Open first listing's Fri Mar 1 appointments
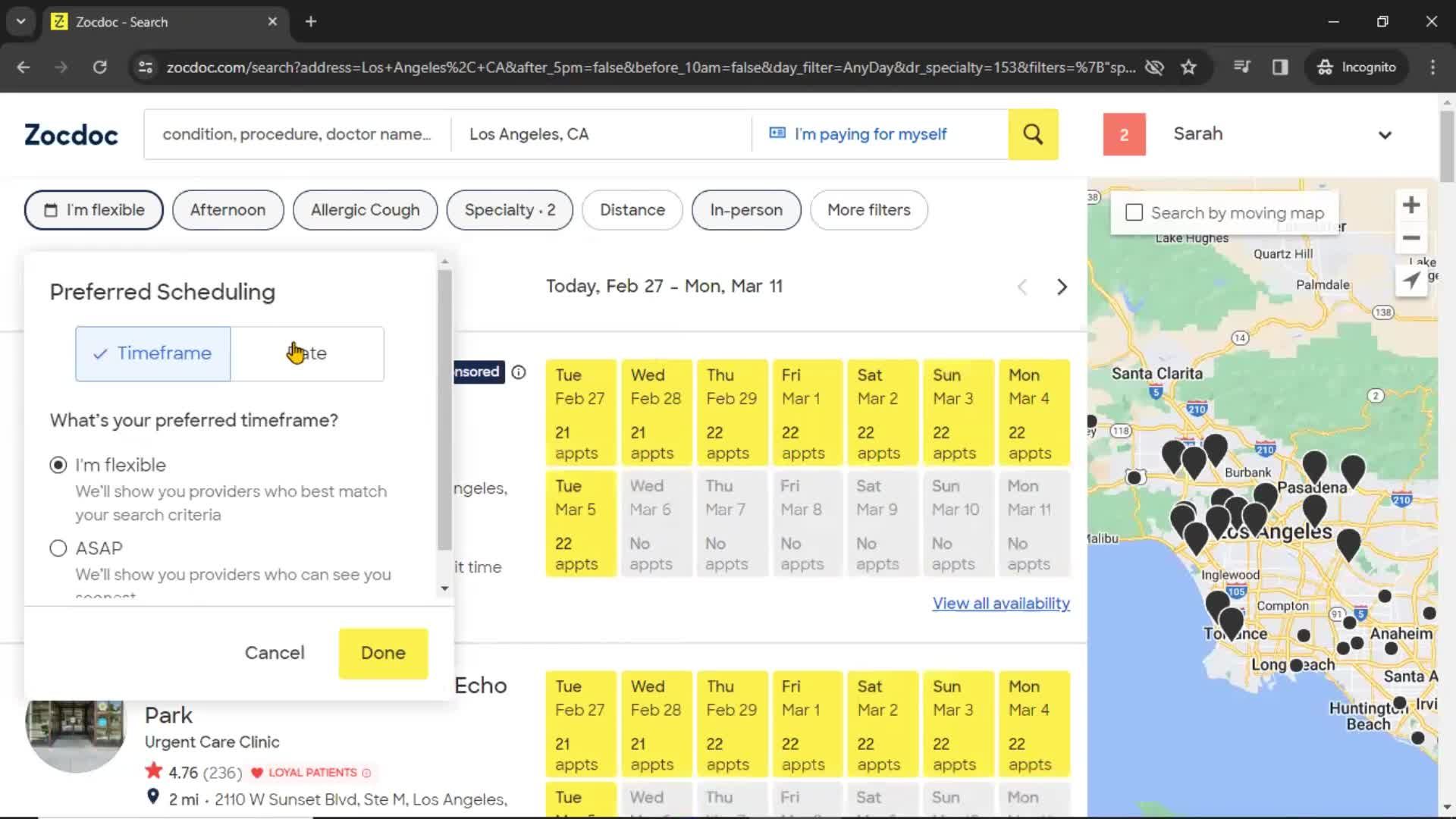The image size is (1456, 819). pyautogui.click(x=808, y=413)
